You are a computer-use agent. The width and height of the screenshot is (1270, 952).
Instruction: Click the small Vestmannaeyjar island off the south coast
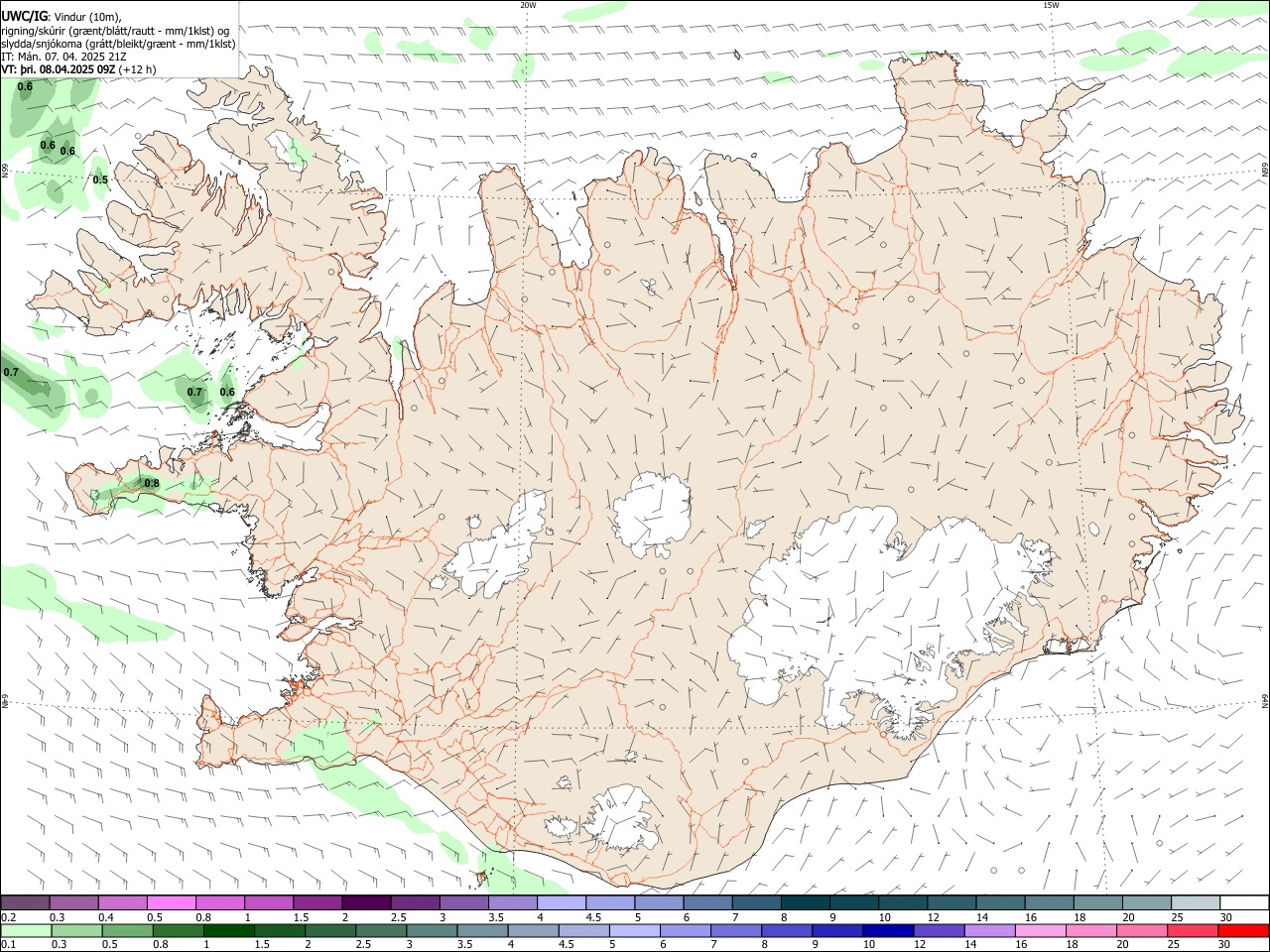[x=483, y=877]
